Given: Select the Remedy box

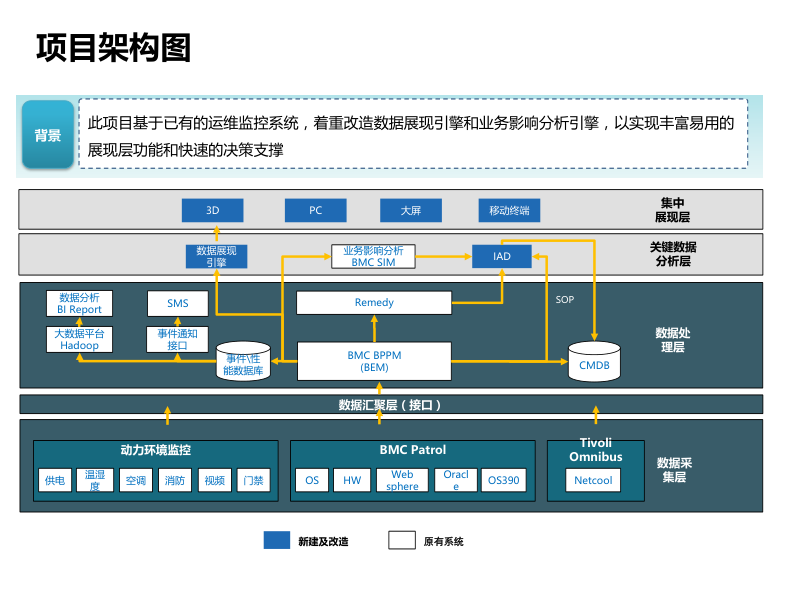Looking at the screenshot, I should pyautogui.click(x=374, y=303).
